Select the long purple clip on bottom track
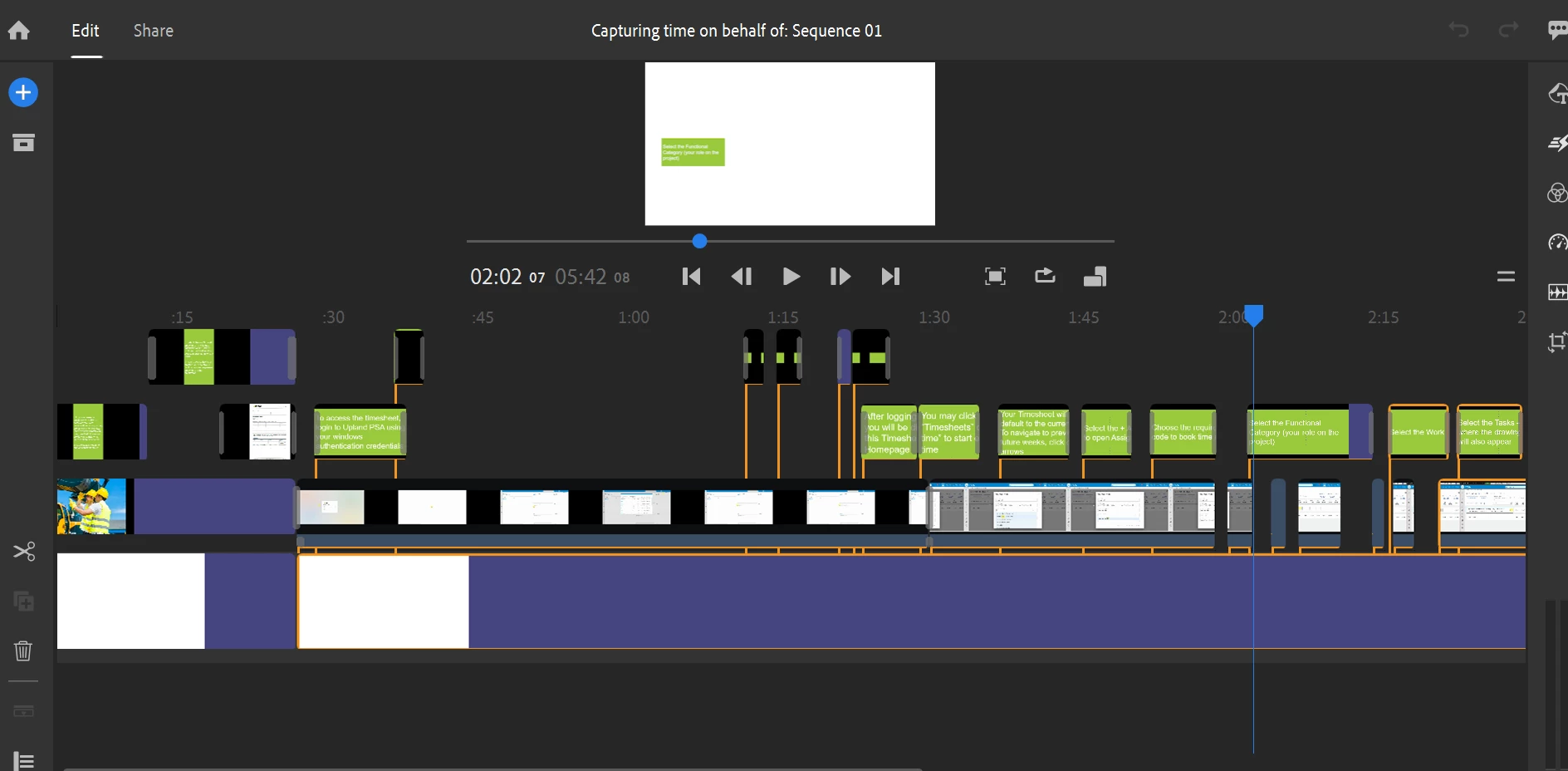The image size is (1568, 771). pos(912,601)
